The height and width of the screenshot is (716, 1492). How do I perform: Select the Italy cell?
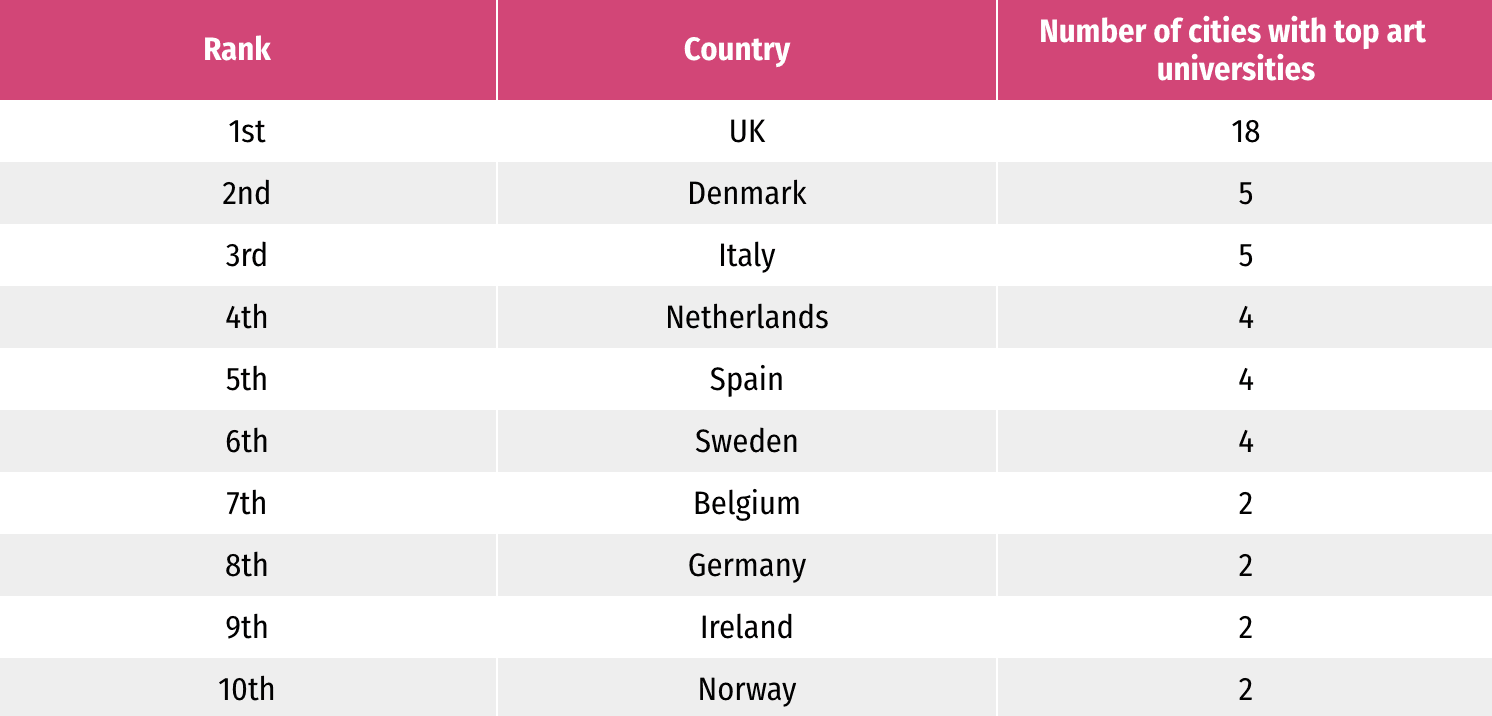pyautogui.click(x=747, y=255)
